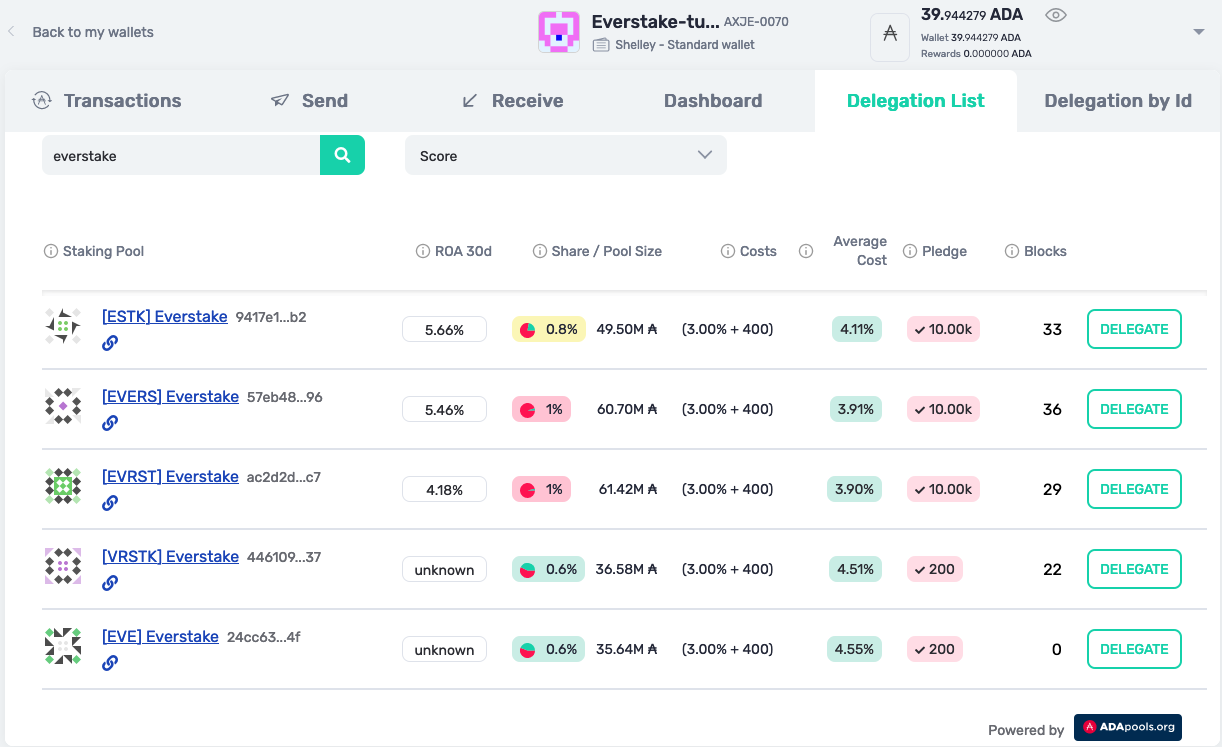
Task: Click the pool ID 24cc63...4f
Action: [264, 638]
